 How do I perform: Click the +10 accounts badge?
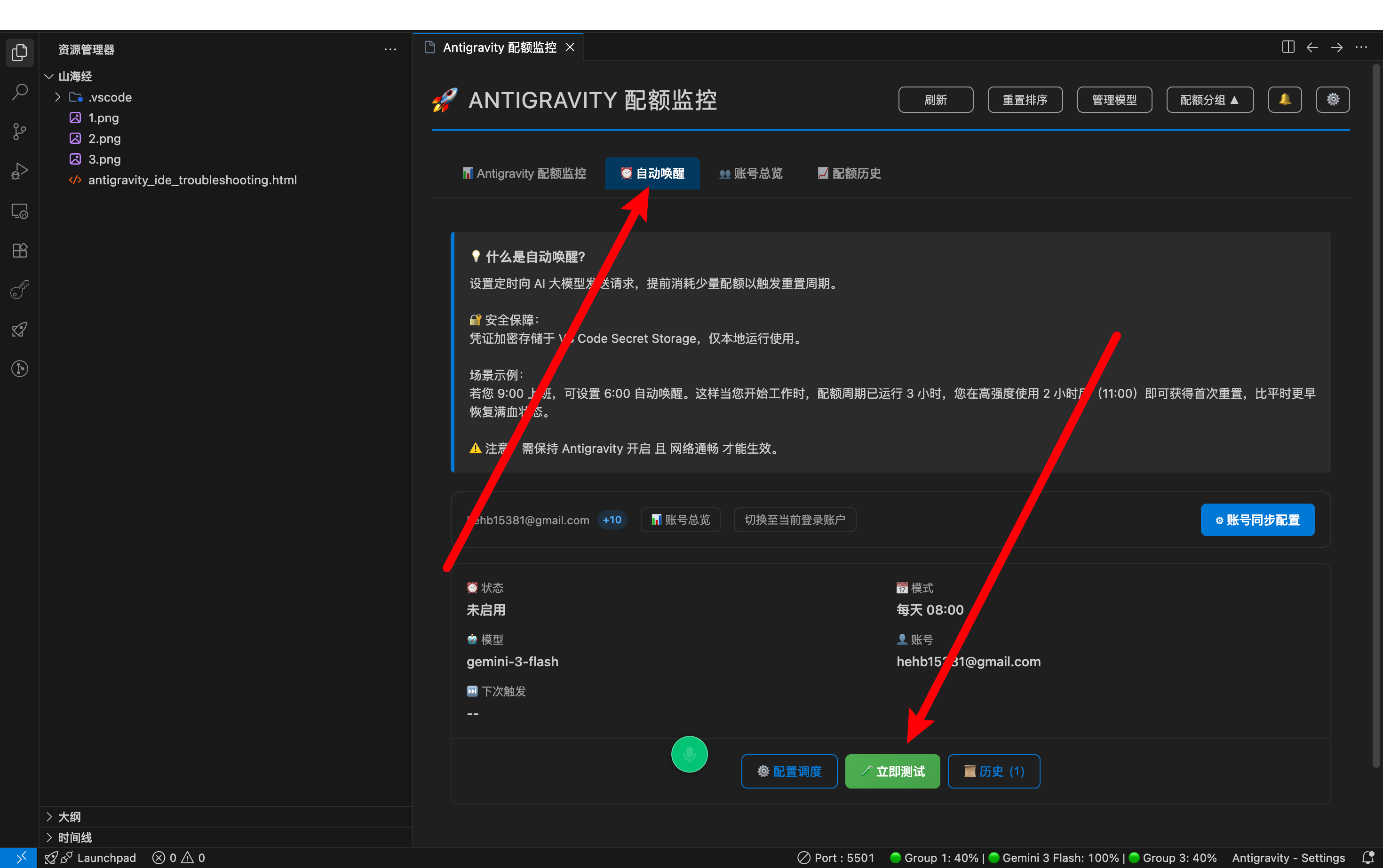point(612,520)
